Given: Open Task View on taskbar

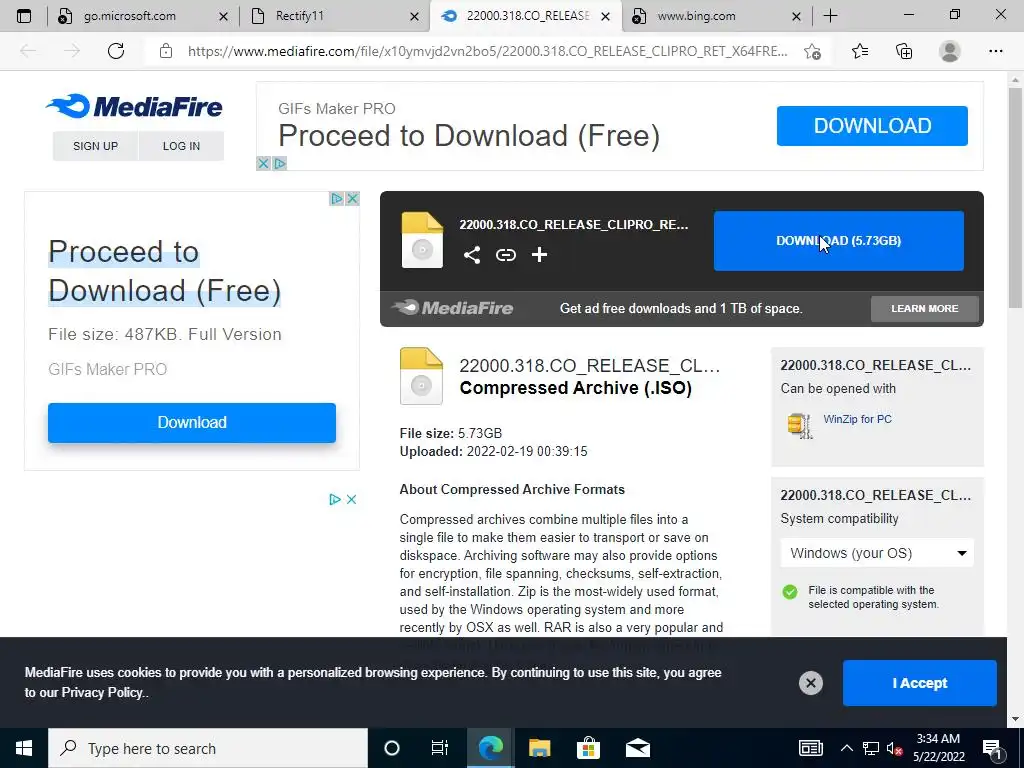Looking at the screenshot, I should tap(440, 748).
